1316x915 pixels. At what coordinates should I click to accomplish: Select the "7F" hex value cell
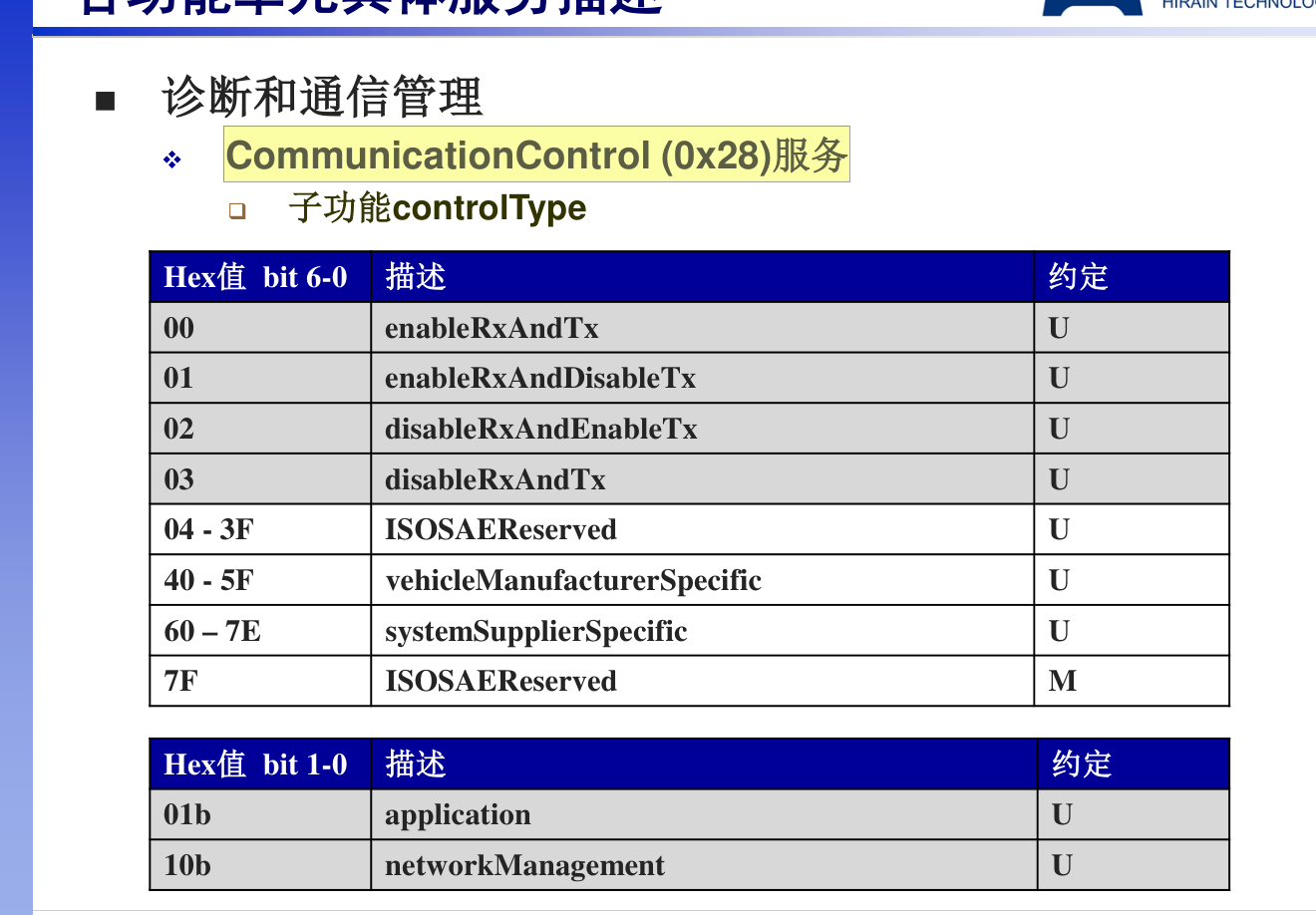pos(260,681)
